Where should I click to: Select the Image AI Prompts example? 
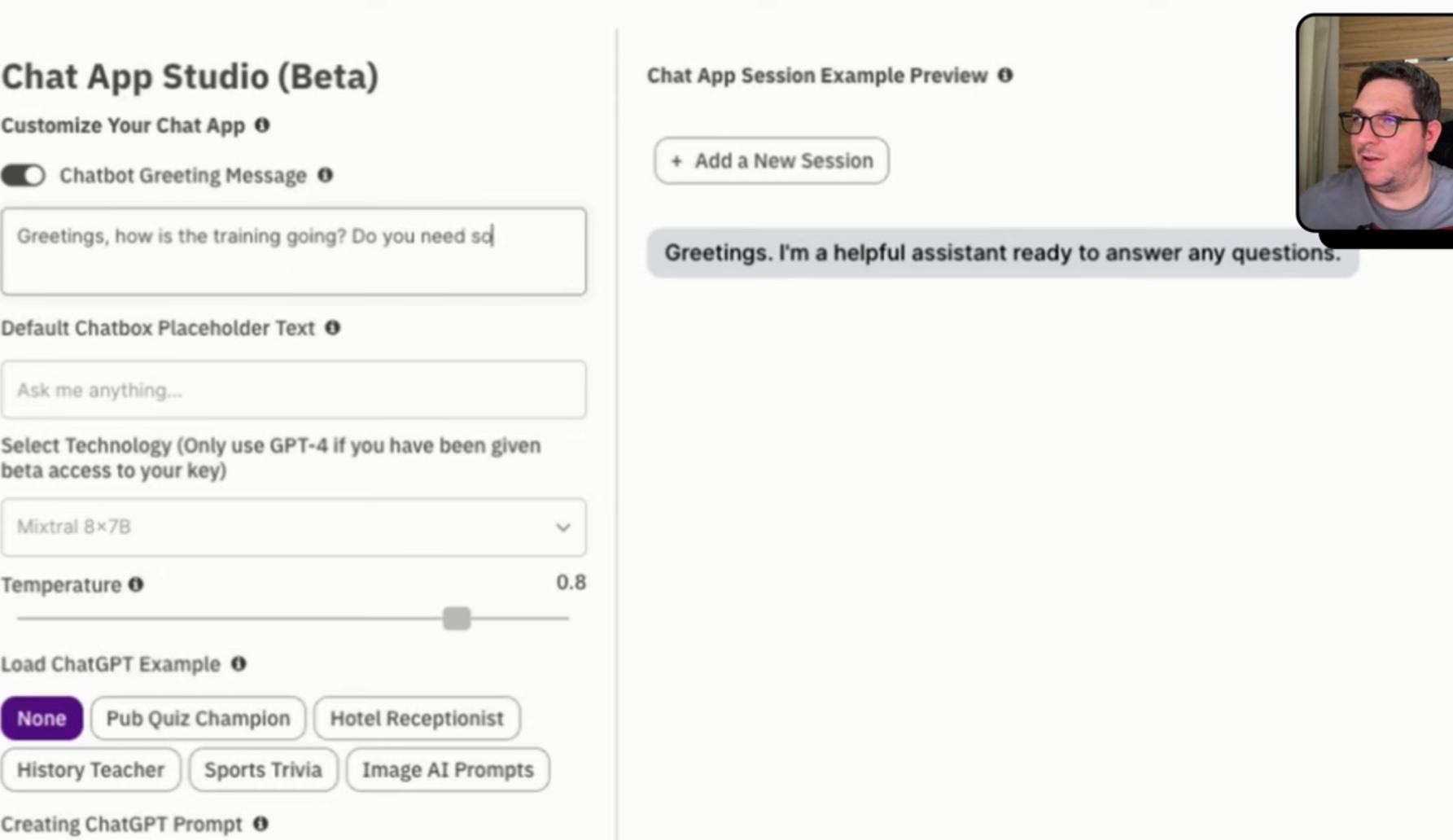pyautogui.click(x=448, y=769)
